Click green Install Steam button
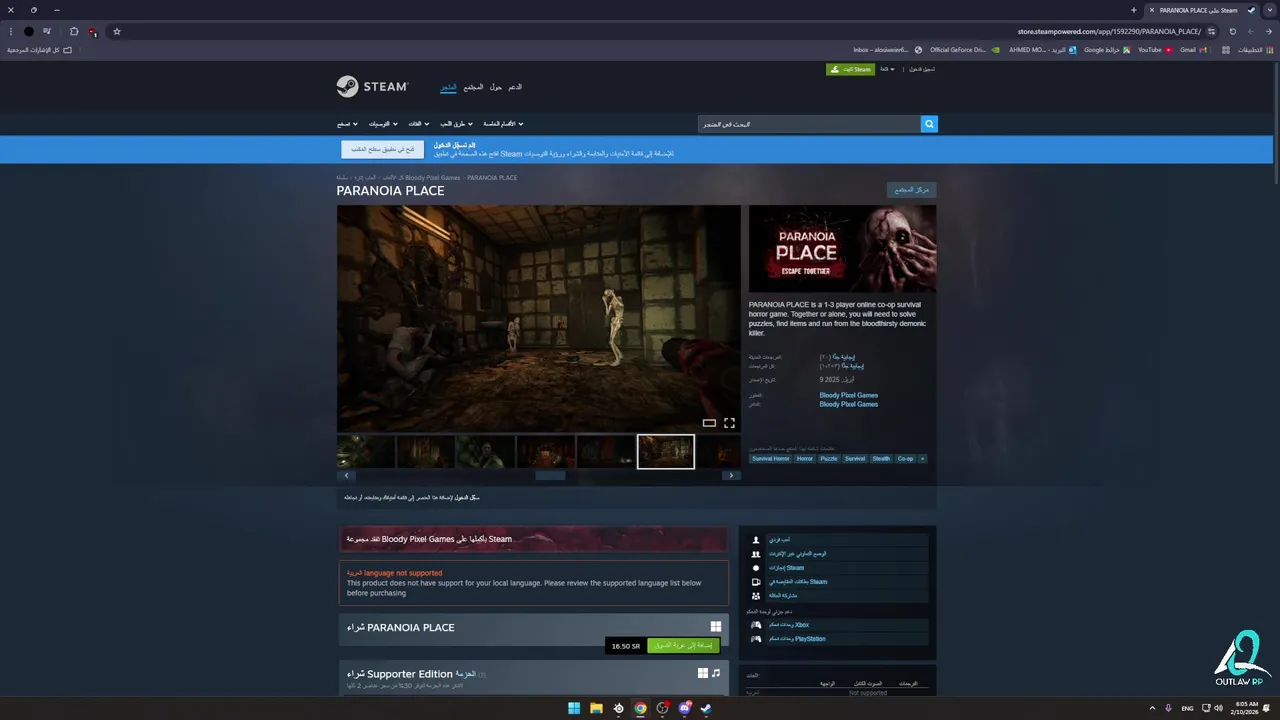The width and height of the screenshot is (1280, 720). tap(850, 69)
